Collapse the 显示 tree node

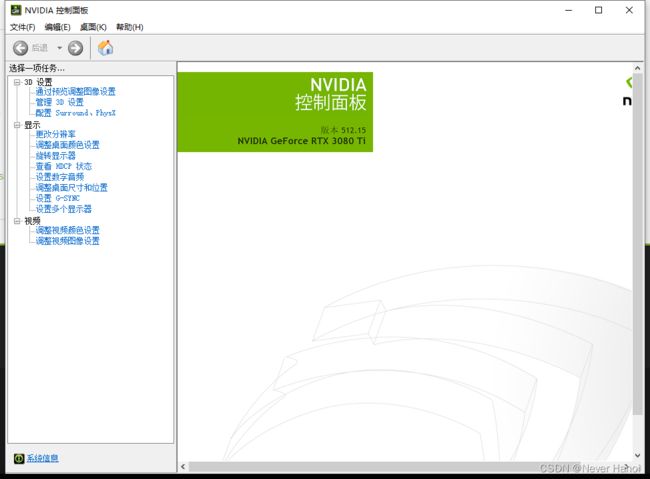click(17, 125)
